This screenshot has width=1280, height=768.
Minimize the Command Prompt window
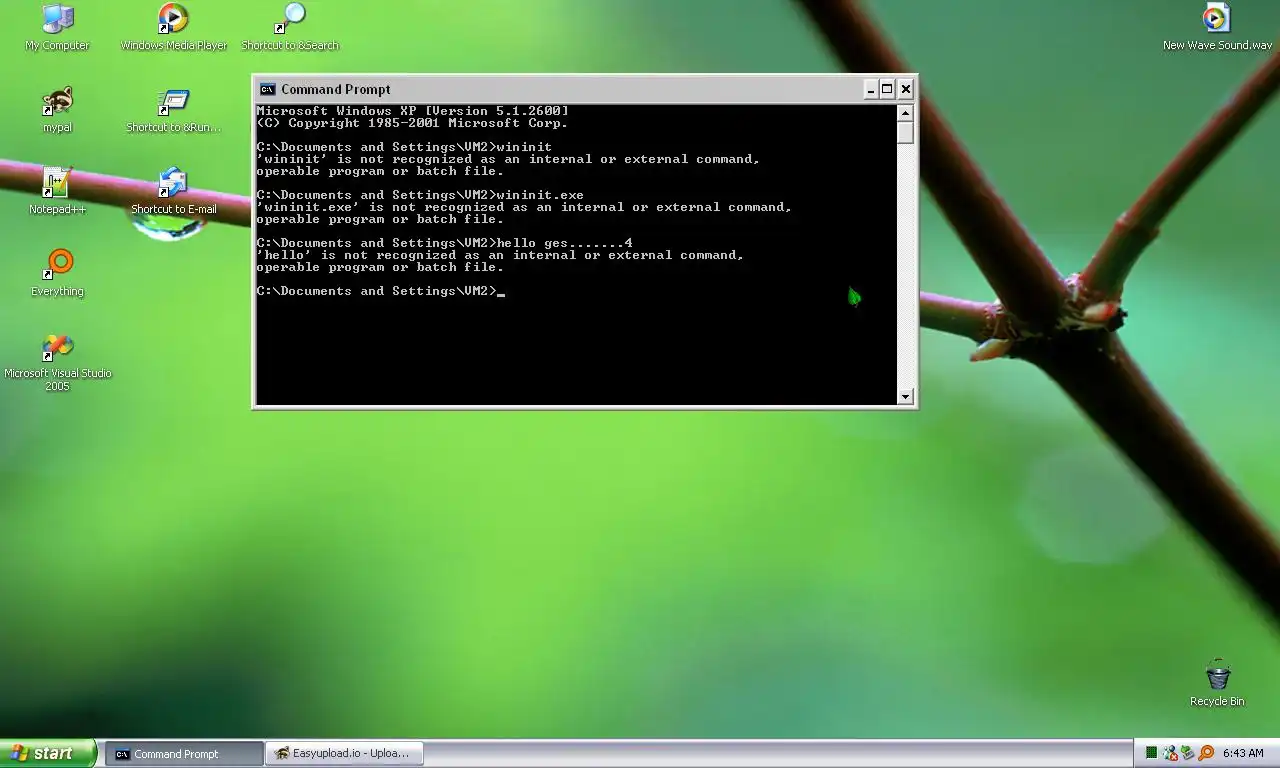pos(870,89)
